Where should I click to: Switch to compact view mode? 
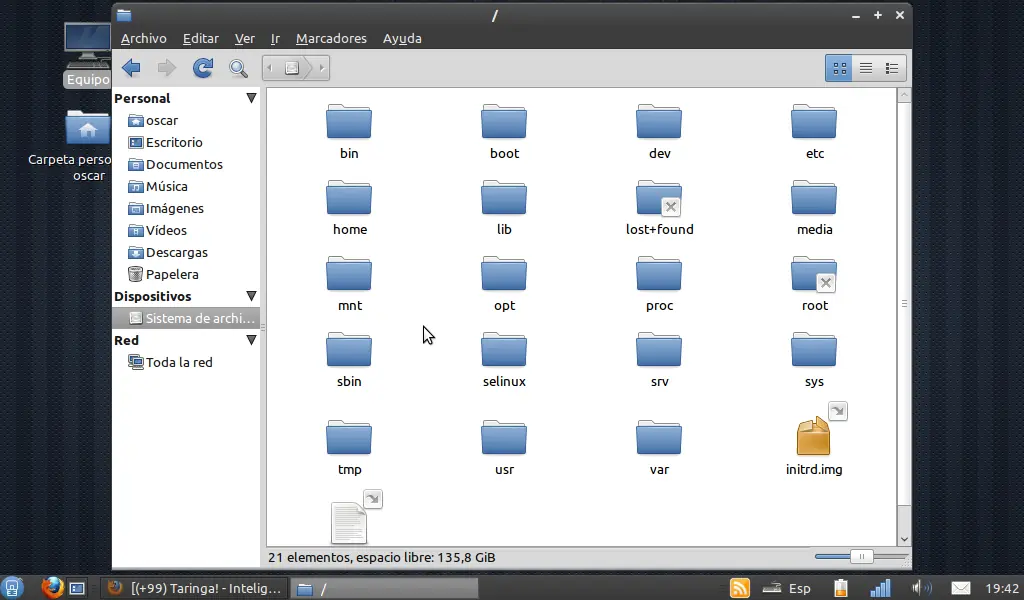[x=892, y=68]
